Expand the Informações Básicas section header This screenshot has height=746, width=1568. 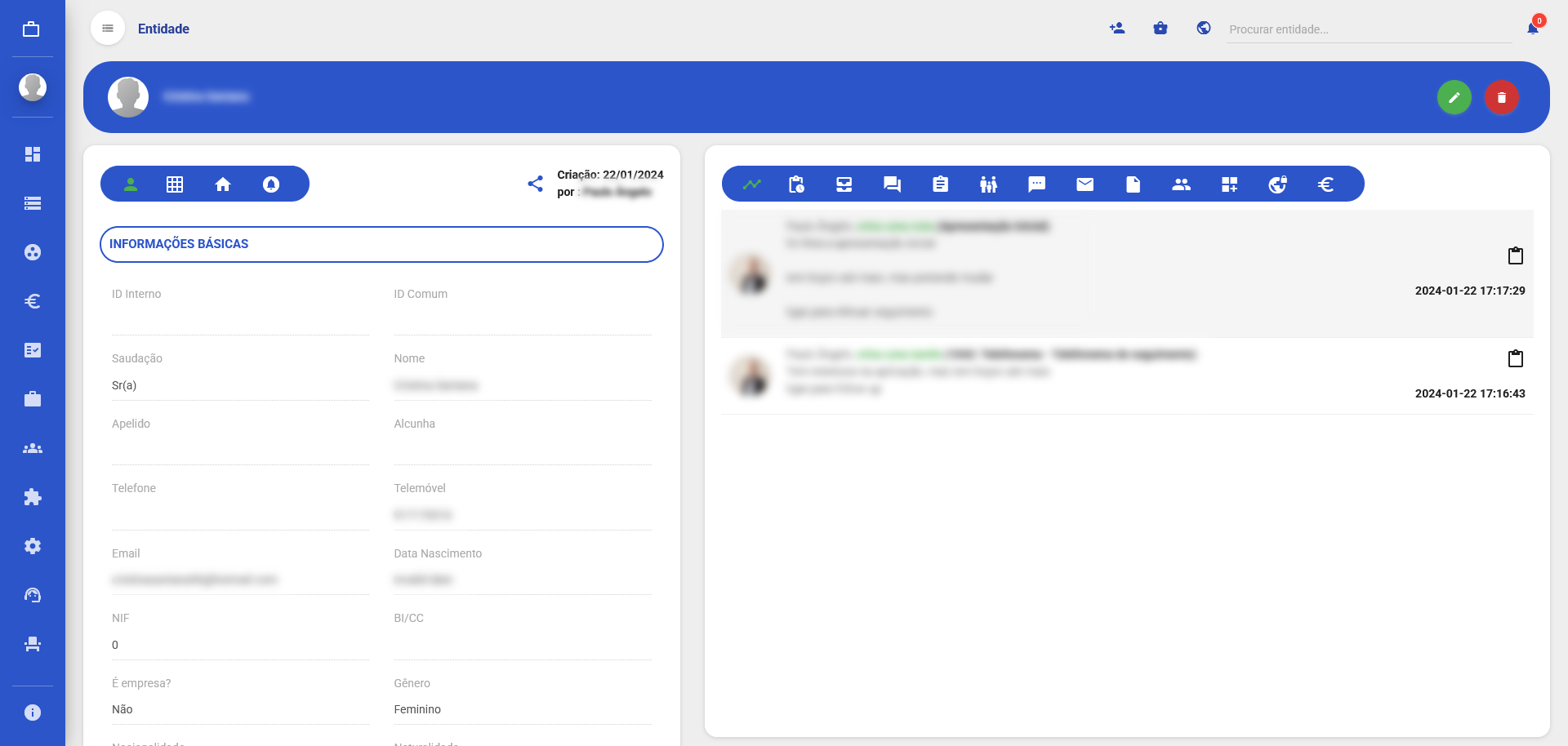coord(381,244)
